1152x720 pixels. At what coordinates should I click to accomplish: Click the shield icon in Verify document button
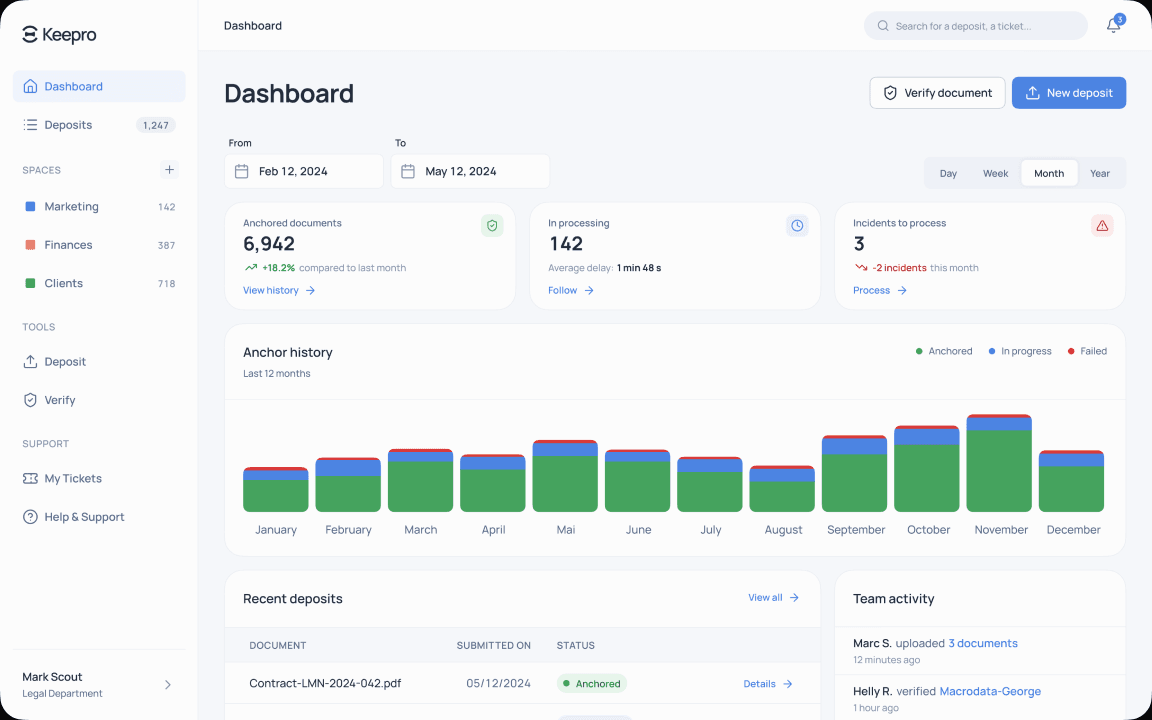[890, 93]
